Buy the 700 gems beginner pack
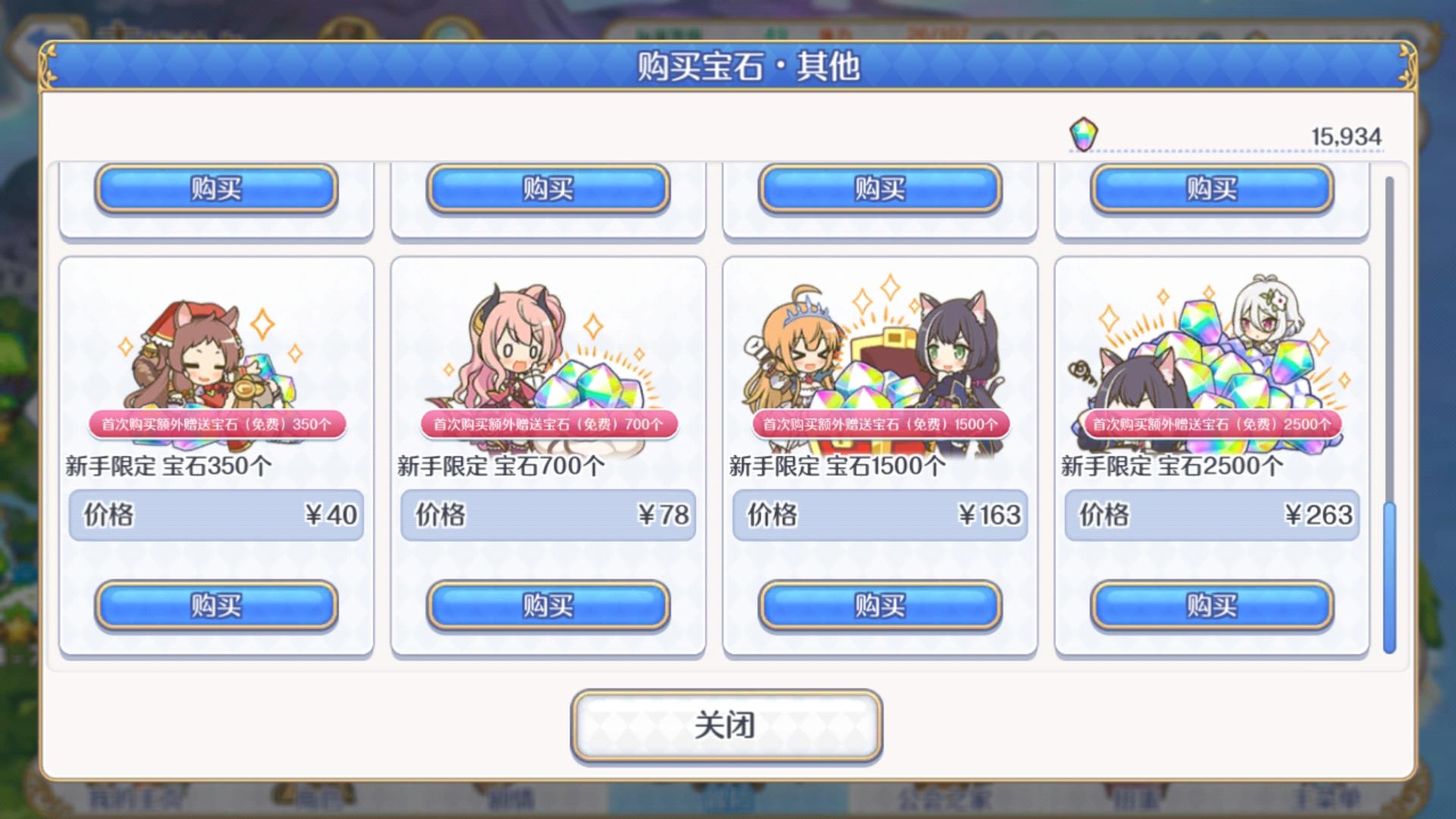 (x=548, y=605)
